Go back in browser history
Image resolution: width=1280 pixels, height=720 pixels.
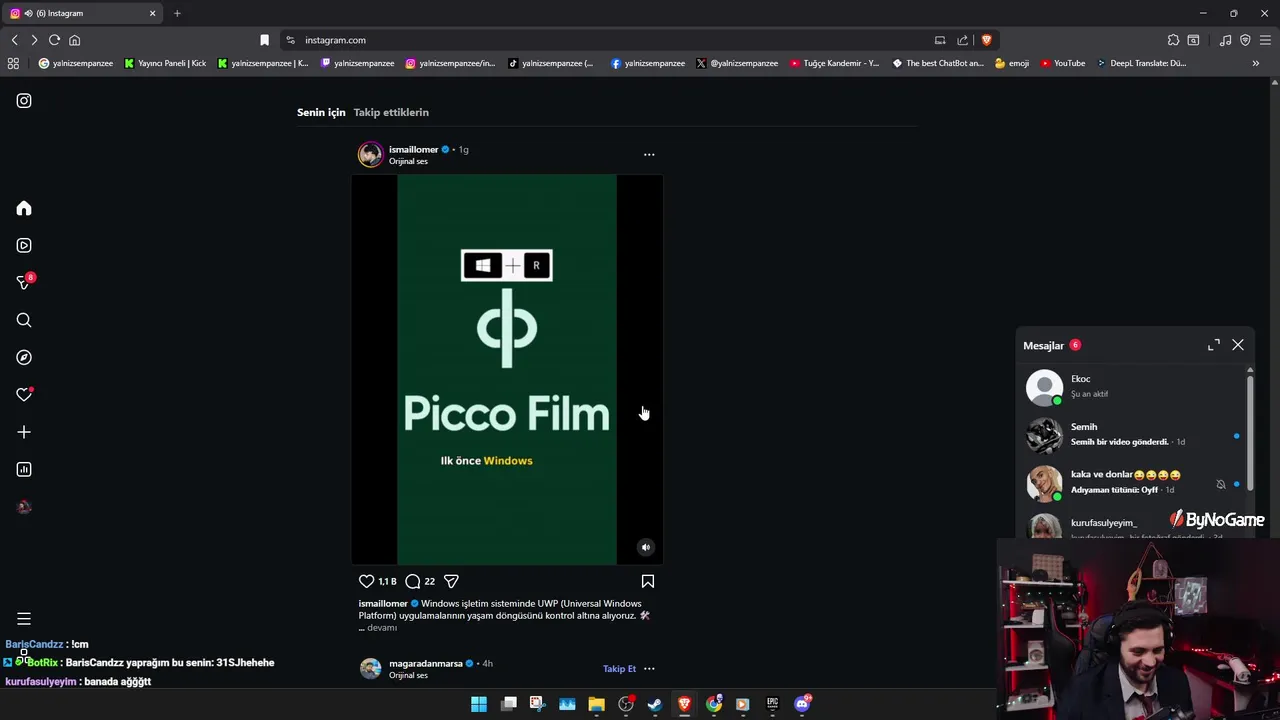(14, 40)
